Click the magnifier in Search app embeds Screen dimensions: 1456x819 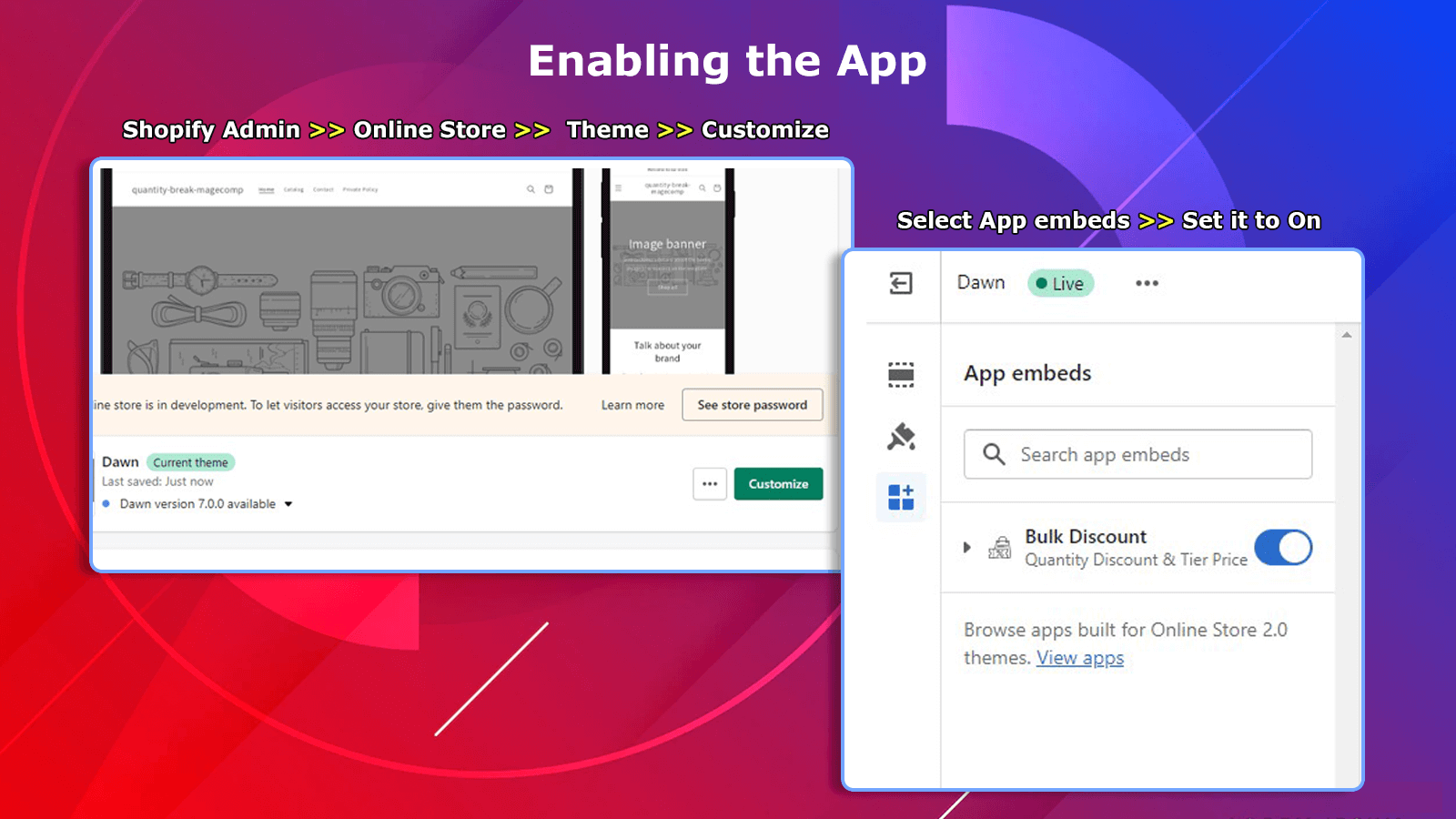point(994,454)
